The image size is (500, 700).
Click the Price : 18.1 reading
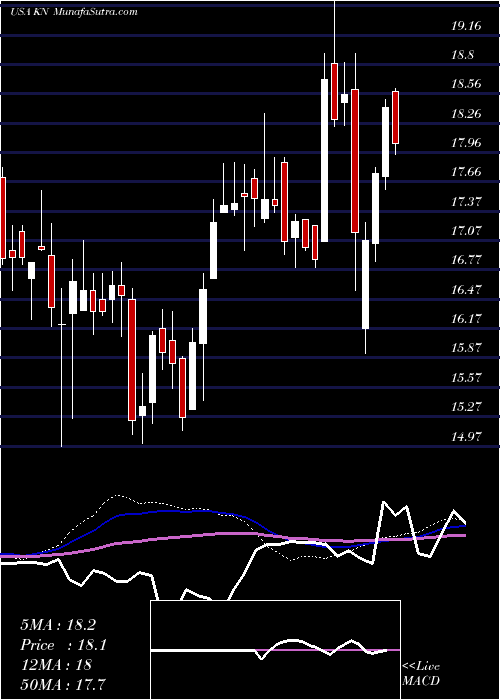(x=63, y=645)
